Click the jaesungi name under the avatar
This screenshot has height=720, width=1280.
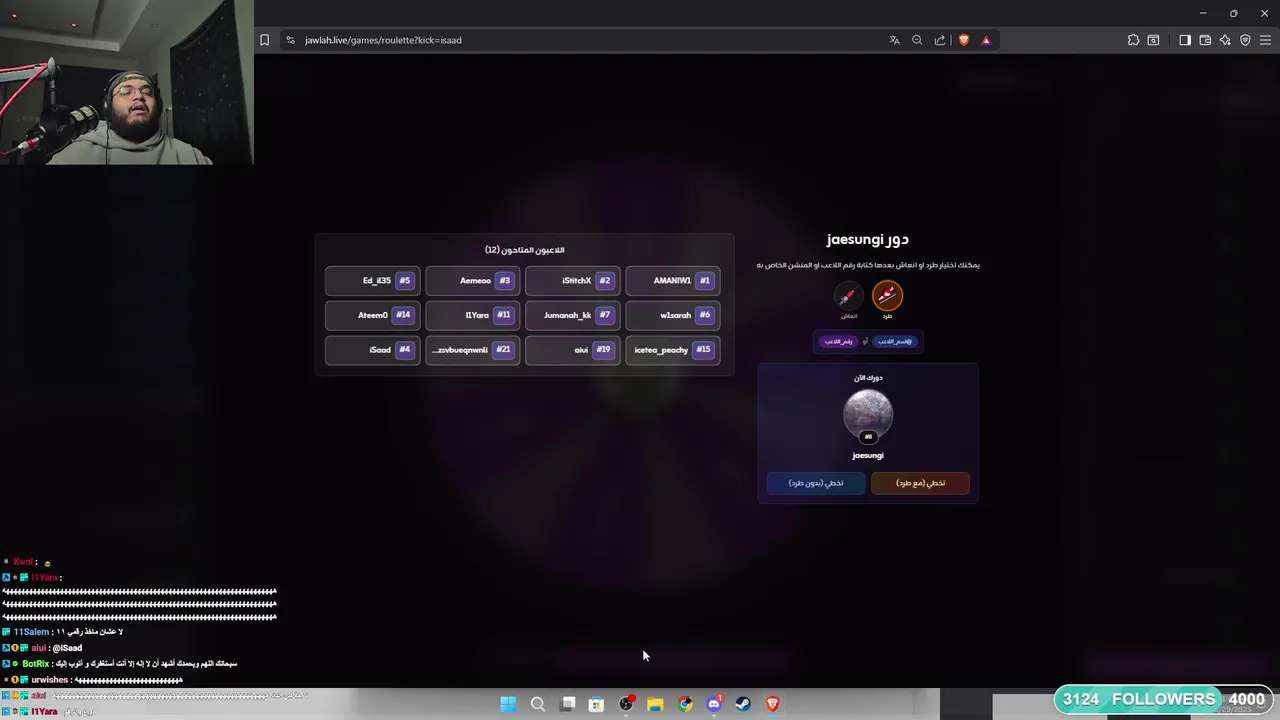coord(868,456)
